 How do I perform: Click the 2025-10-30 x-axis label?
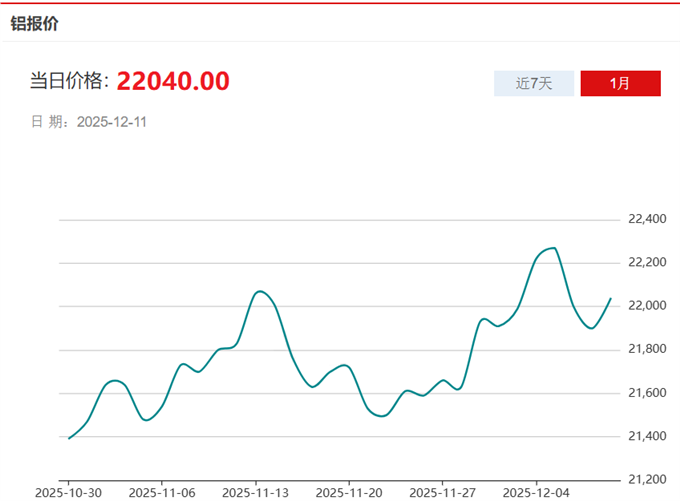click(x=66, y=493)
